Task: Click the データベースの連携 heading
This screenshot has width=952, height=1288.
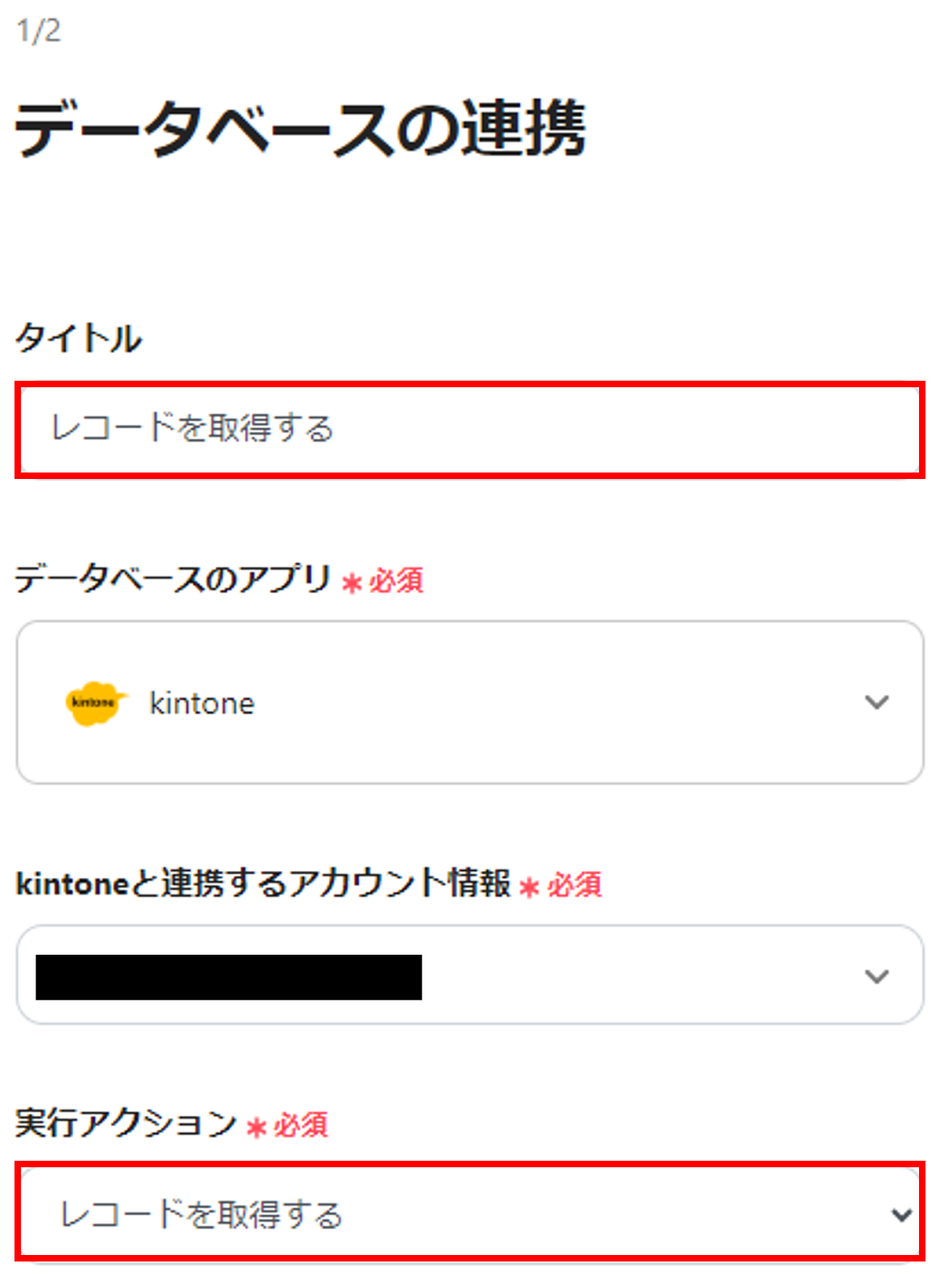Action: tap(299, 129)
